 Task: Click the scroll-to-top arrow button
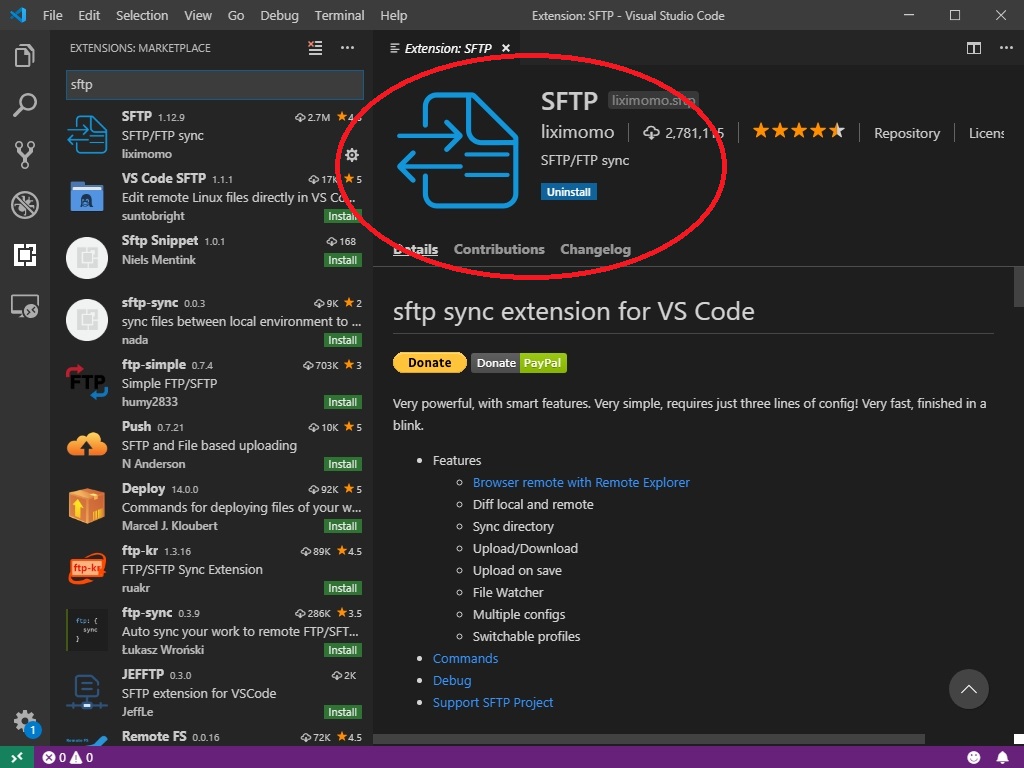tap(968, 689)
